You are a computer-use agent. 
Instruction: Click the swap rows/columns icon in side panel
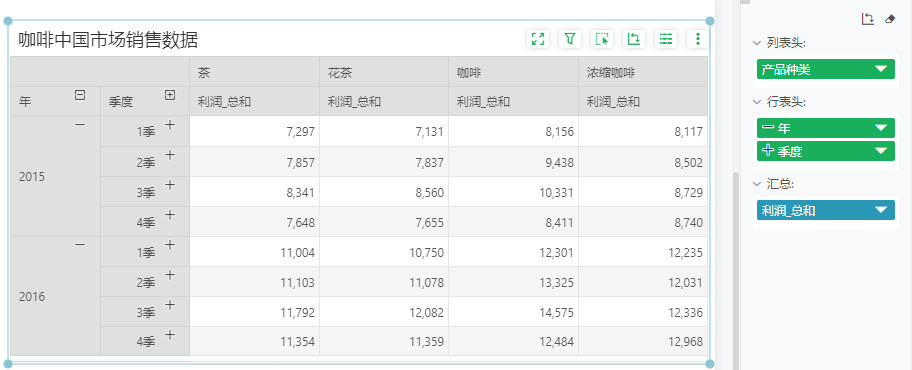coord(867,19)
